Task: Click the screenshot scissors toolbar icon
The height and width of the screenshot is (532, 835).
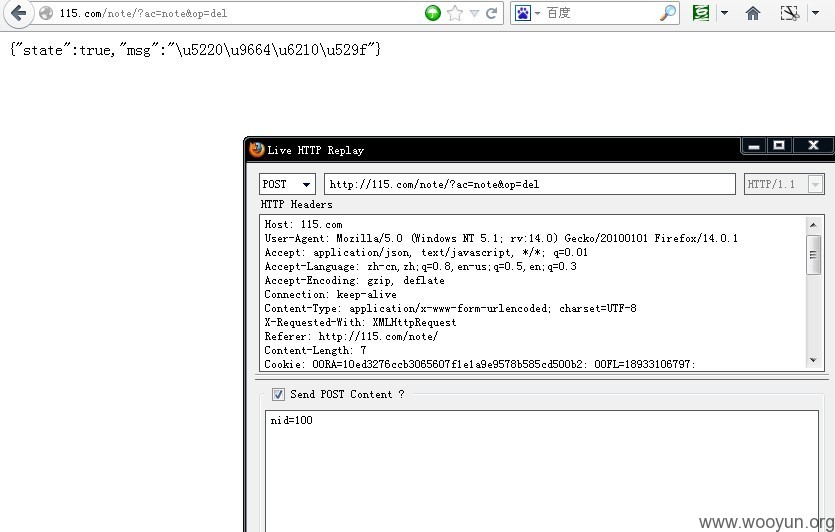Action: coord(790,13)
